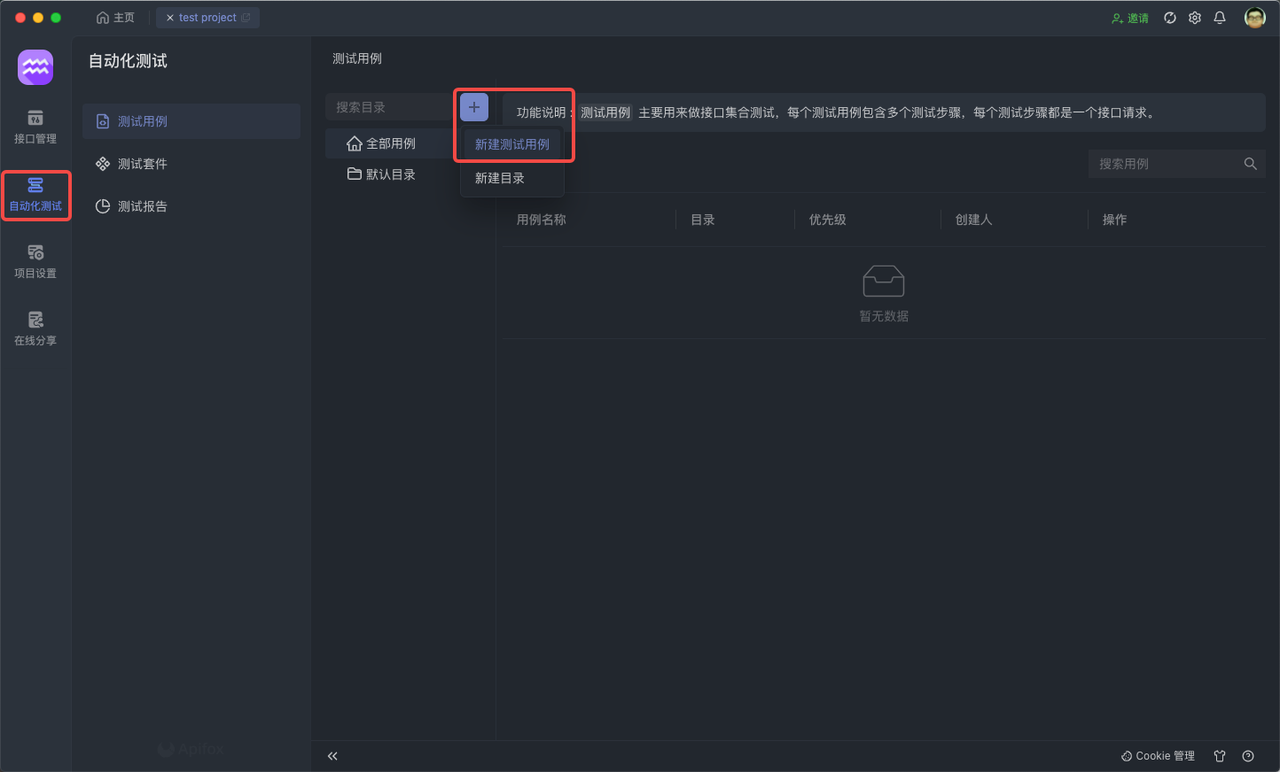This screenshot has height=772, width=1280.
Task: Click the highlighted 测试用例 tag in description
Action: tap(606, 113)
